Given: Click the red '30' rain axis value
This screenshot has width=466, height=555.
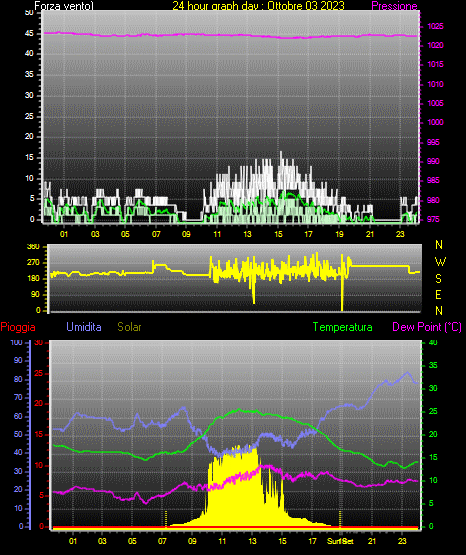Looking at the screenshot, I should point(39,343).
